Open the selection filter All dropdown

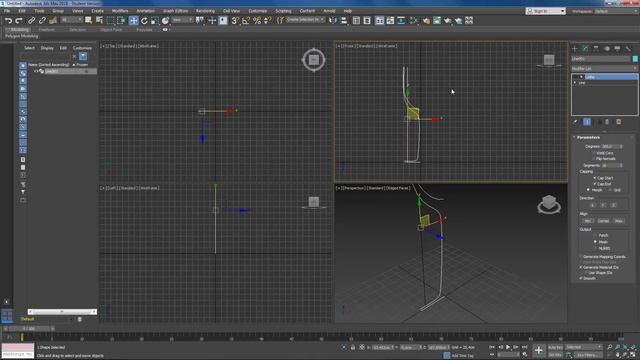click(71, 20)
